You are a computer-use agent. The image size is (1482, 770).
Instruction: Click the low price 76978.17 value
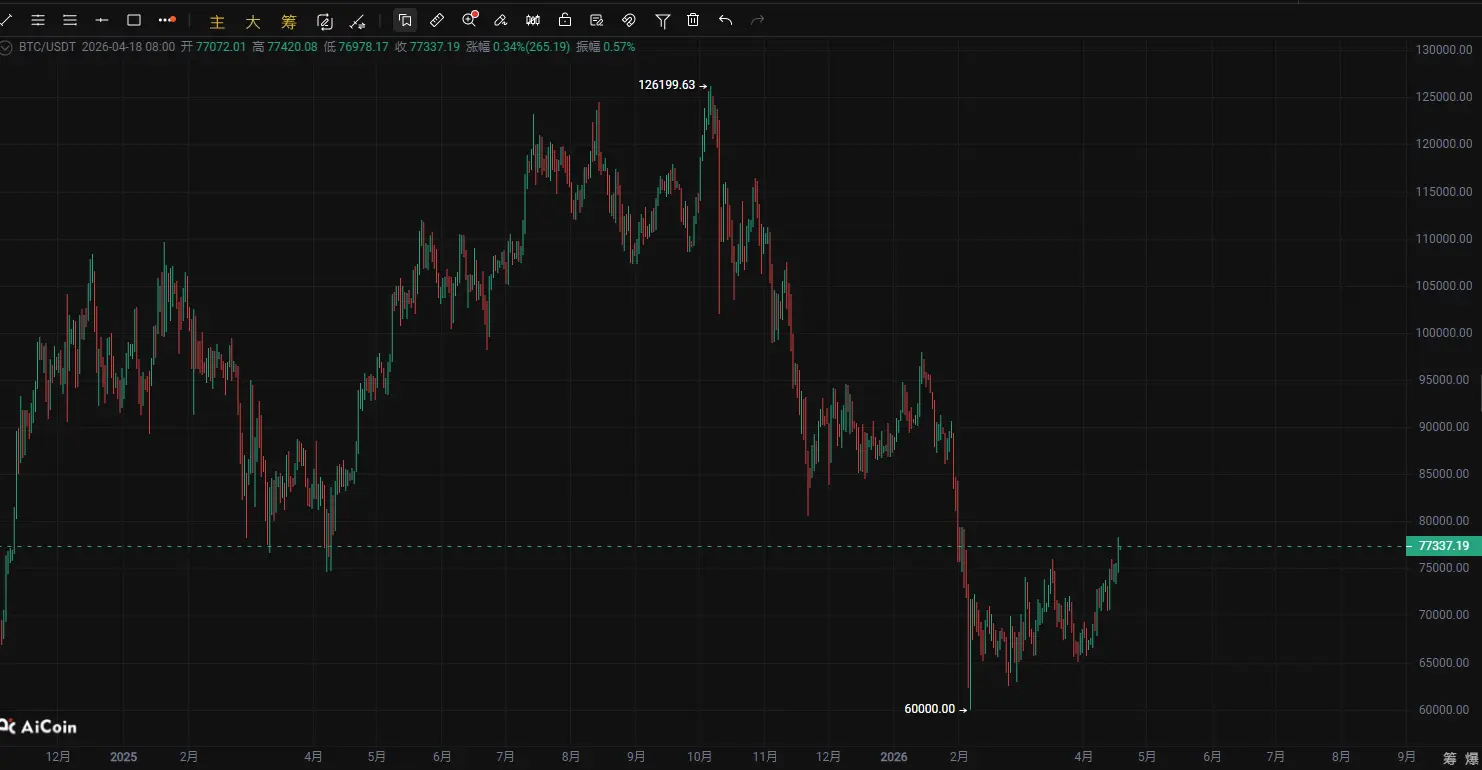click(363, 47)
